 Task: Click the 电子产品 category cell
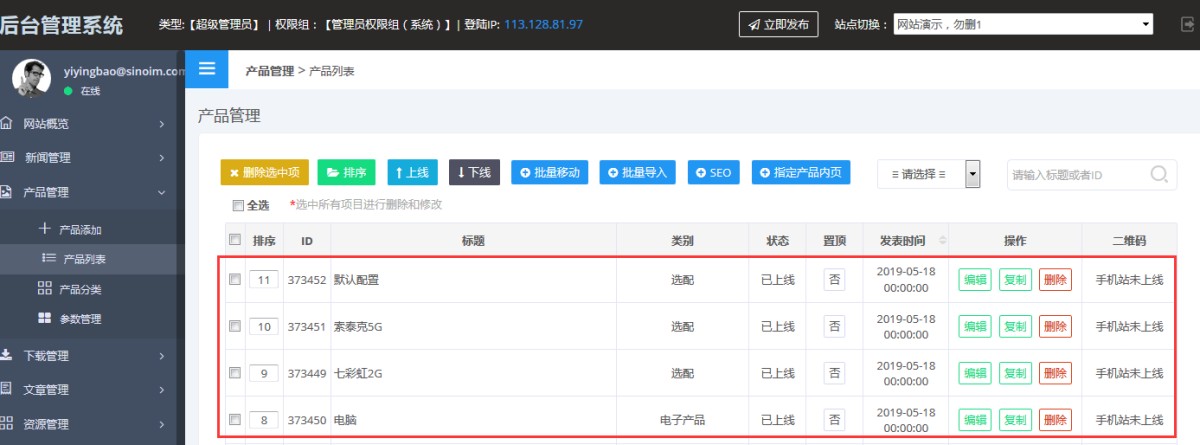(682, 419)
